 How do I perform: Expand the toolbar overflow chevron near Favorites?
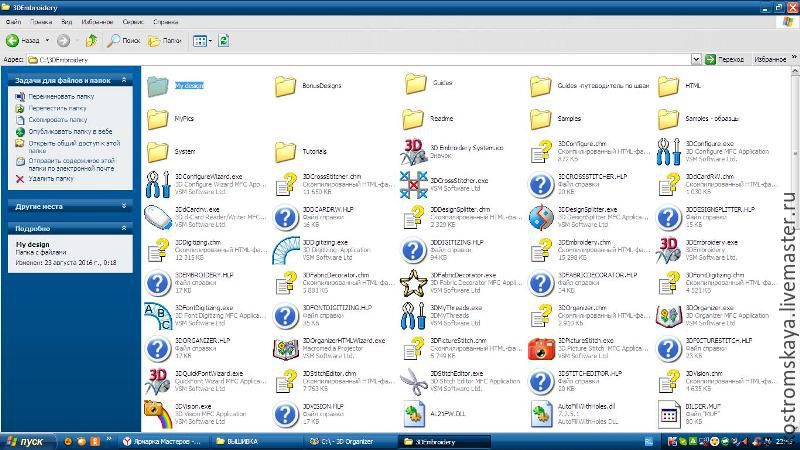click(x=794, y=57)
